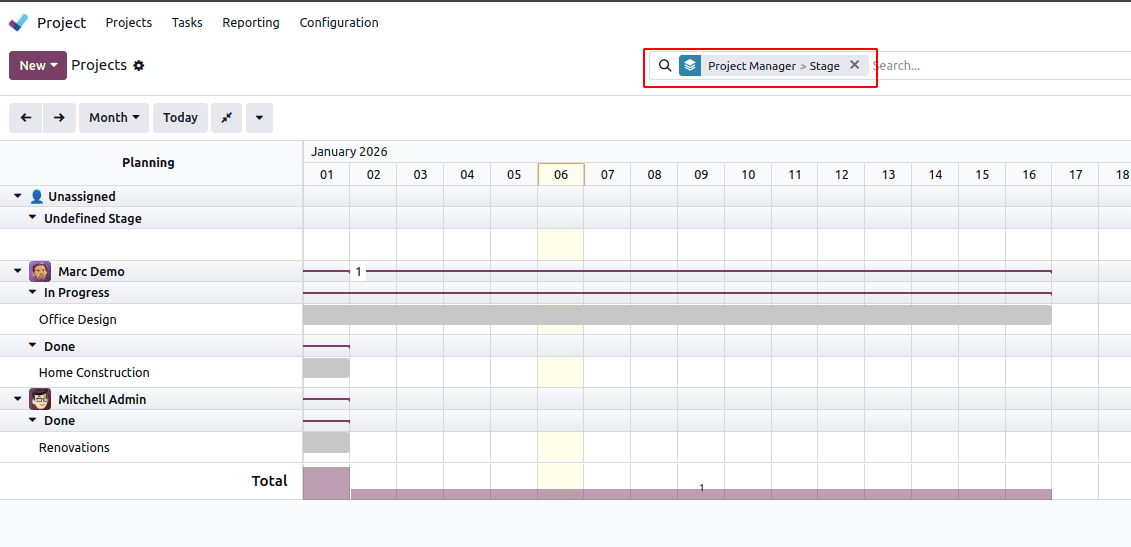Click the Projects breadcrumb title
Viewport: 1131px width, 547px height.
click(x=99, y=65)
